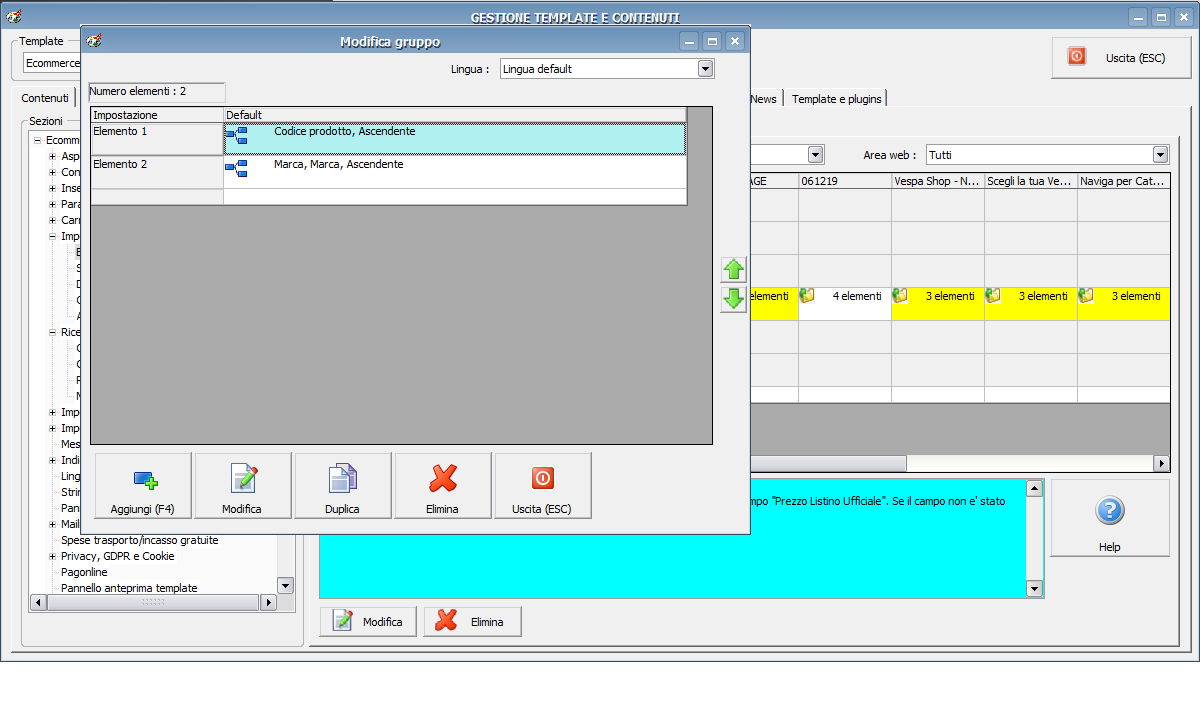Click the Elemento 1 row header

[x=157, y=138]
